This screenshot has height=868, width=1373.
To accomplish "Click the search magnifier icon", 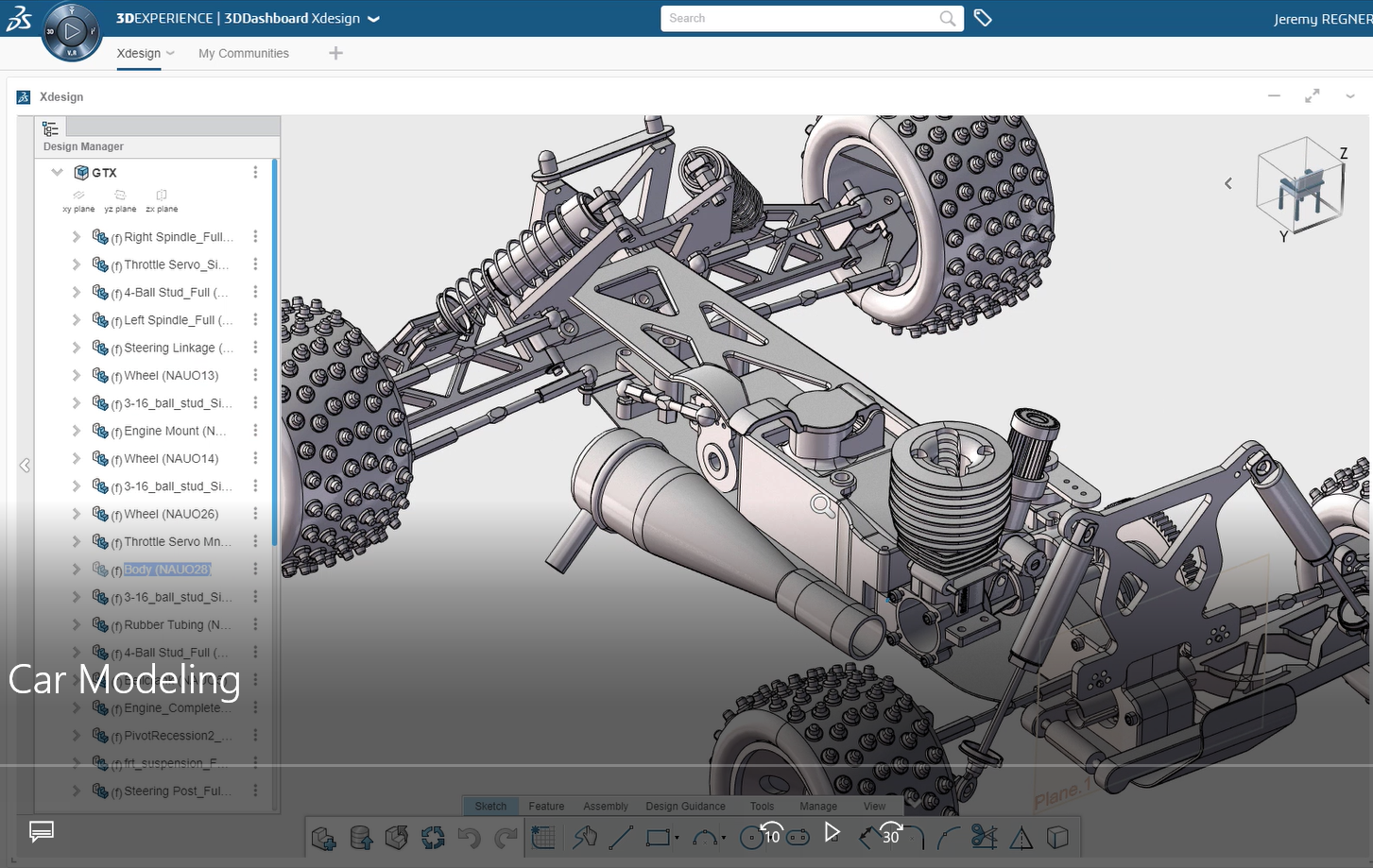I will 947,18.
